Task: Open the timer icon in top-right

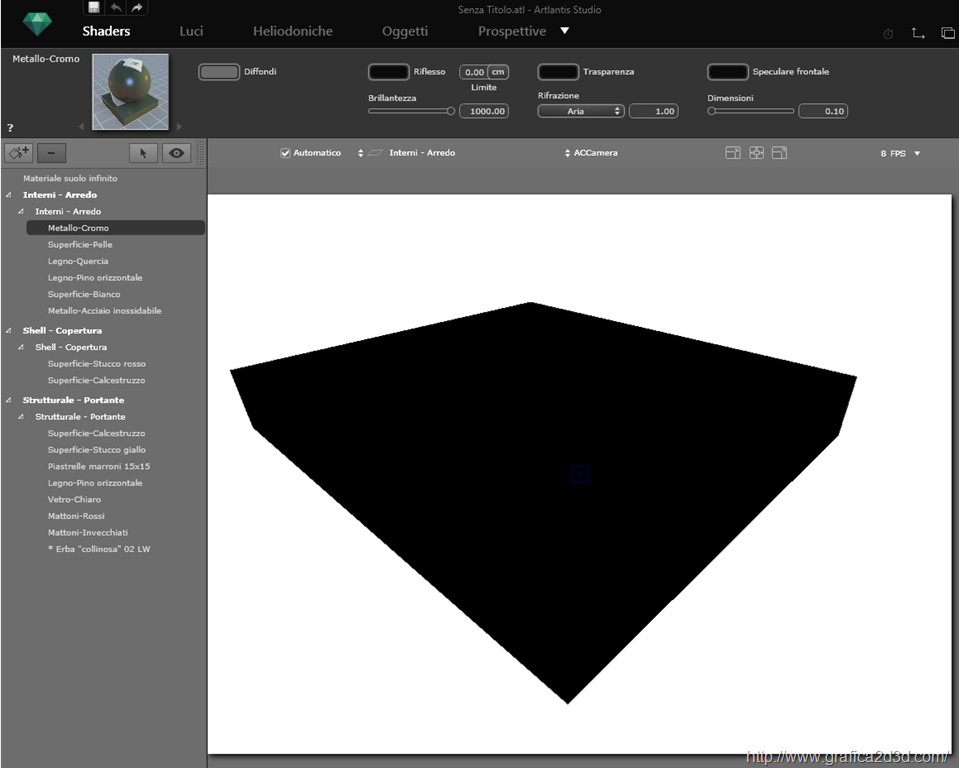Action: click(x=888, y=33)
